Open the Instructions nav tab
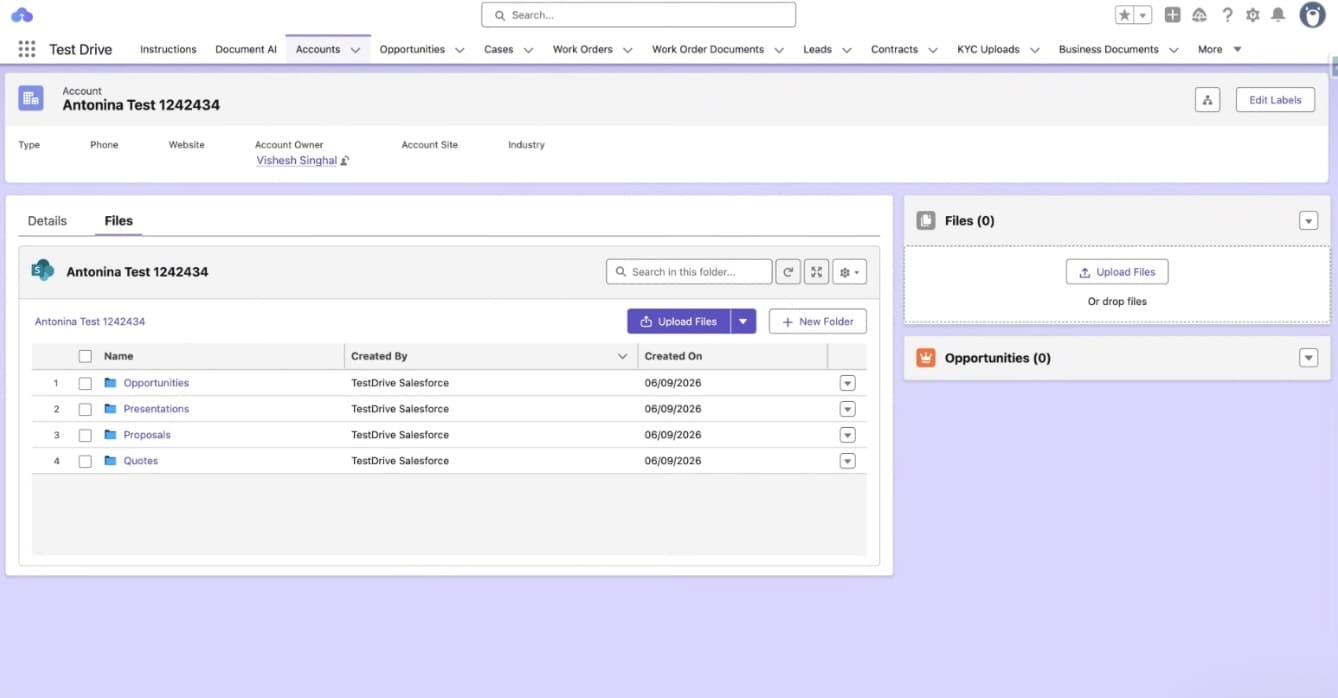The height and width of the screenshot is (698, 1338). 168,49
